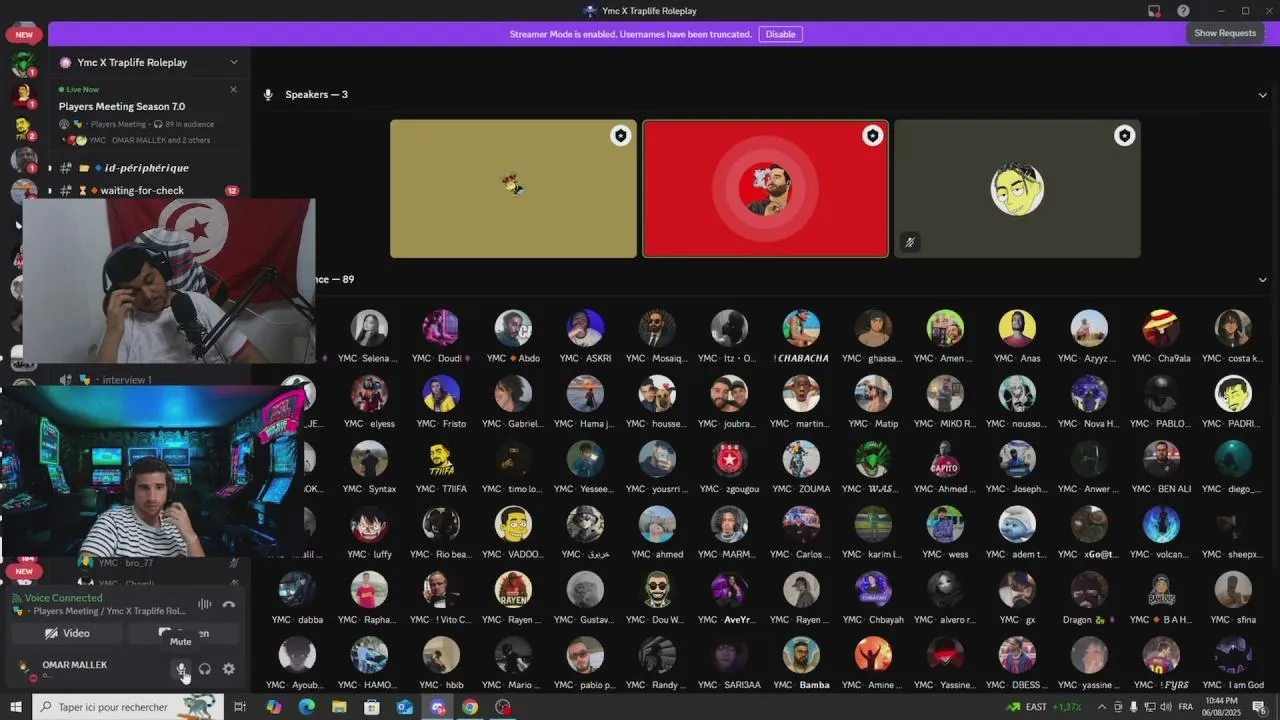Viewport: 1280px width, 720px height.
Task: Click moderator badge on red speaker tile
Action: click(872, 136)
